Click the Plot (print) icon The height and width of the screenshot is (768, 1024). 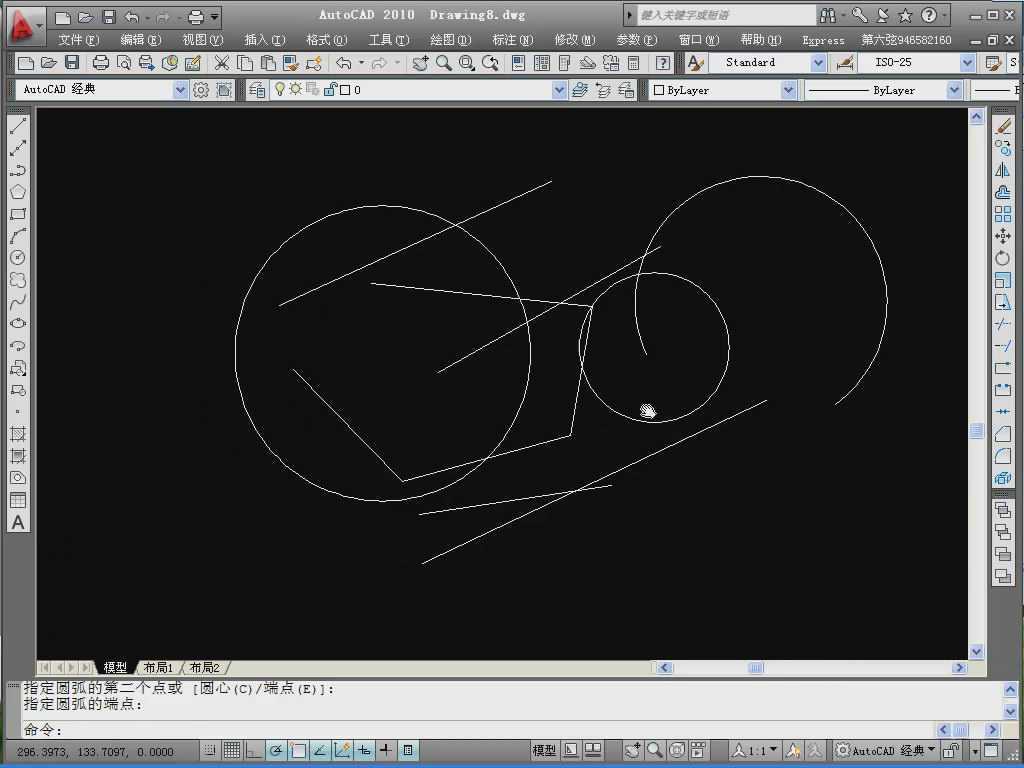tap(101, 63)
